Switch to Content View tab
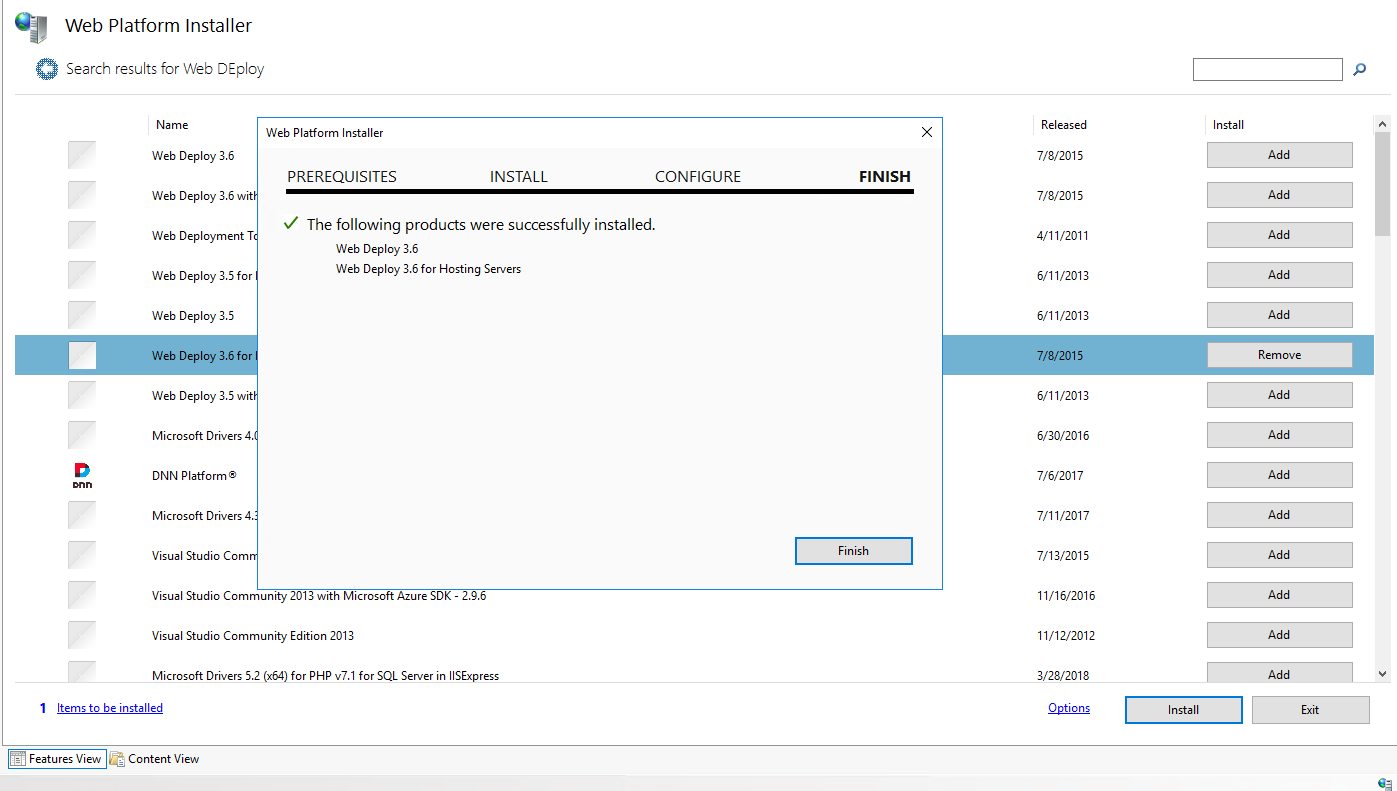The height and width of the screenshot is (791, 1397). point(155,759)
